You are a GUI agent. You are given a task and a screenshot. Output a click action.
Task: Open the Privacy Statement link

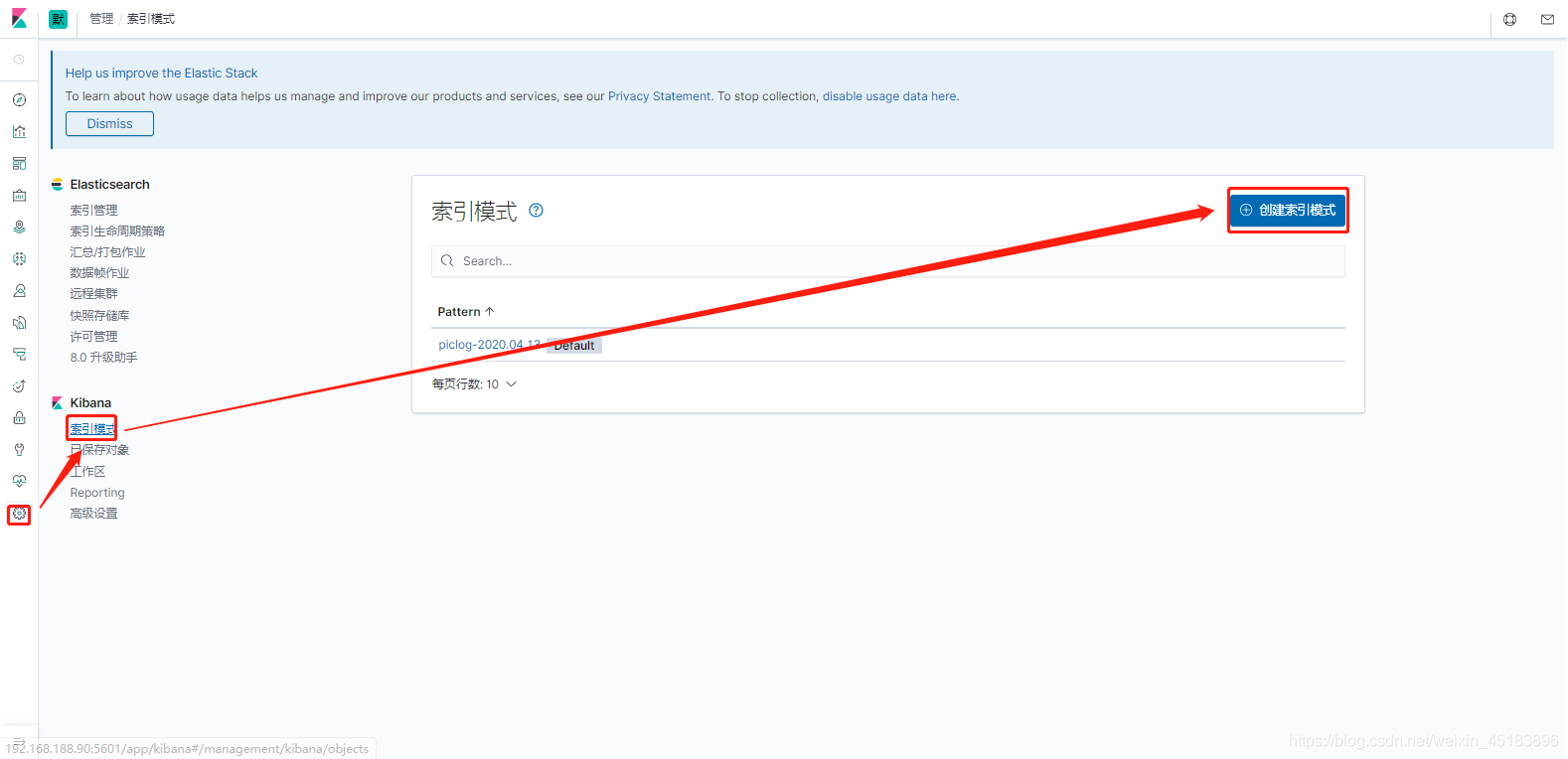pos(660,96)
